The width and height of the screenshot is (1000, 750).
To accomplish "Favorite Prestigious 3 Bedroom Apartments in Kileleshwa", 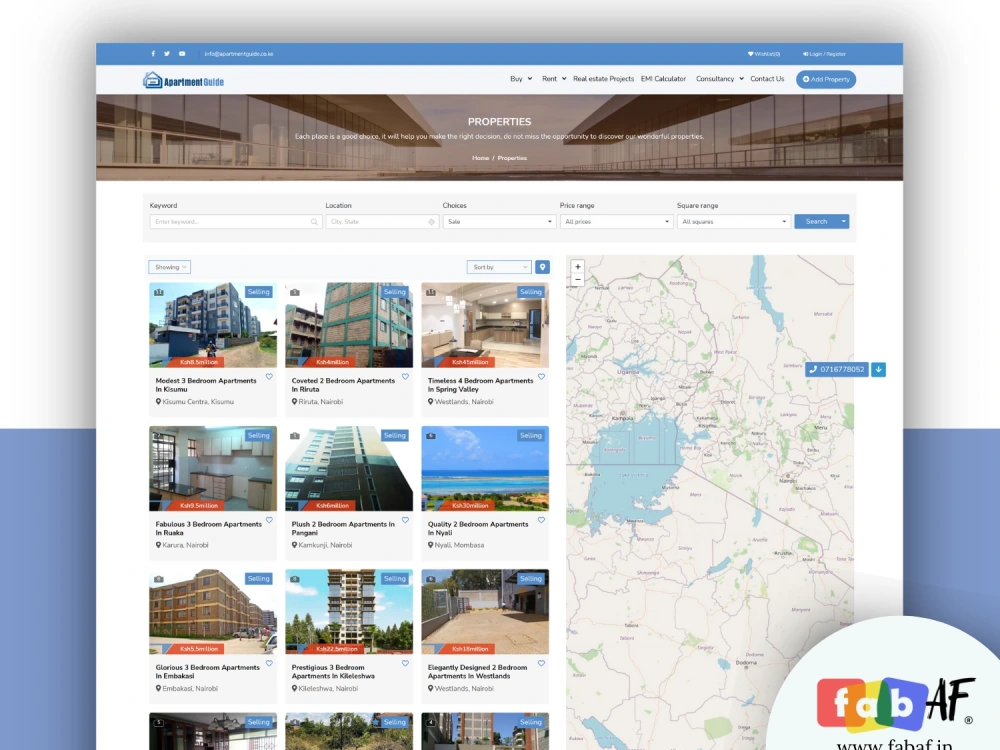I will 405,664.
